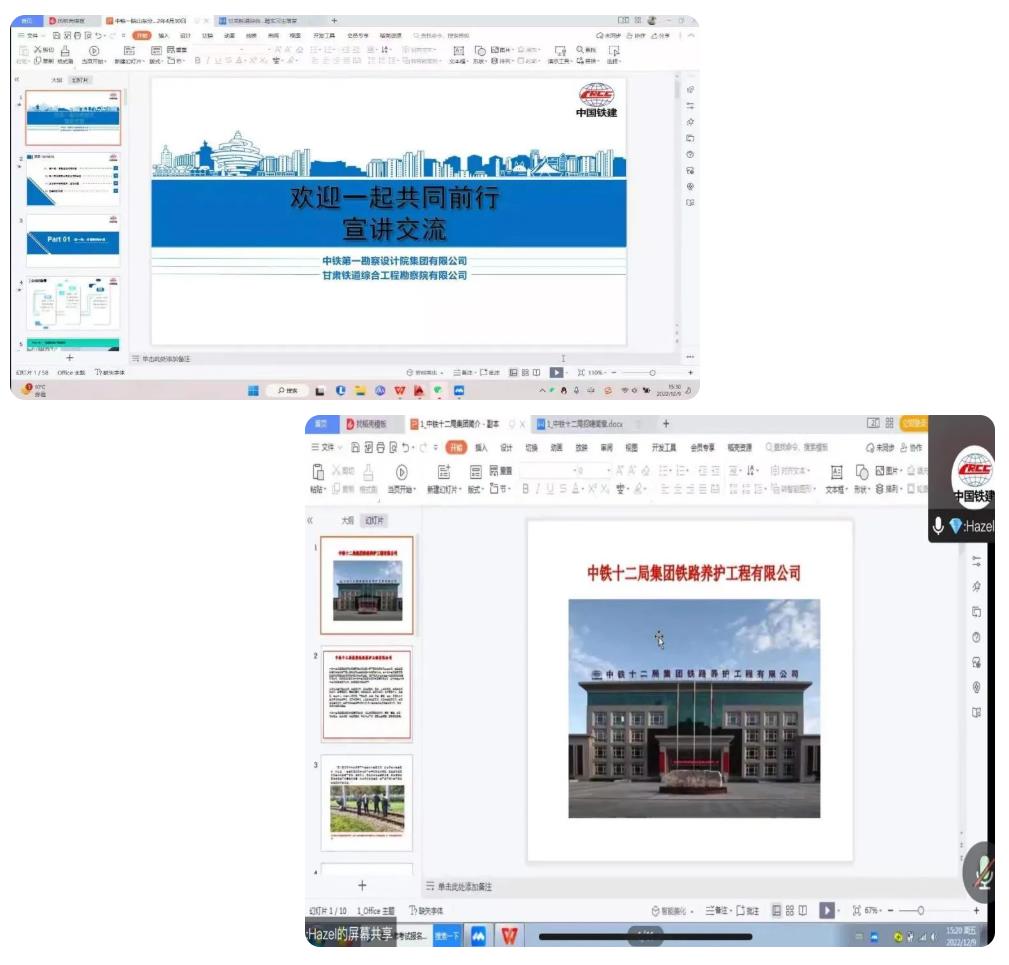Screen dimensions: 1009x965
Task: Click the Text Box icon in the lower window
Action: pyautogui.click(x=836, y=473)
